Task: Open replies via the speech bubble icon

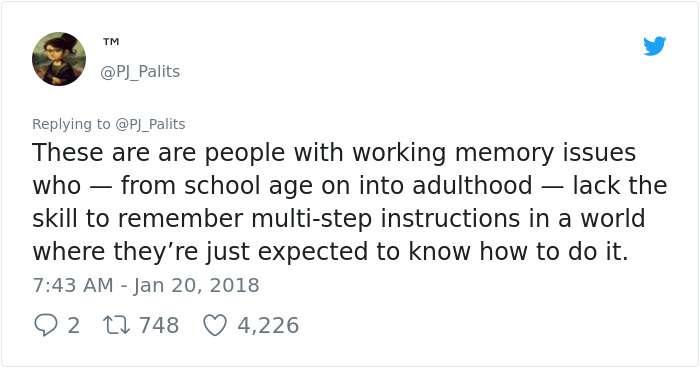Action: click(45, 325)
